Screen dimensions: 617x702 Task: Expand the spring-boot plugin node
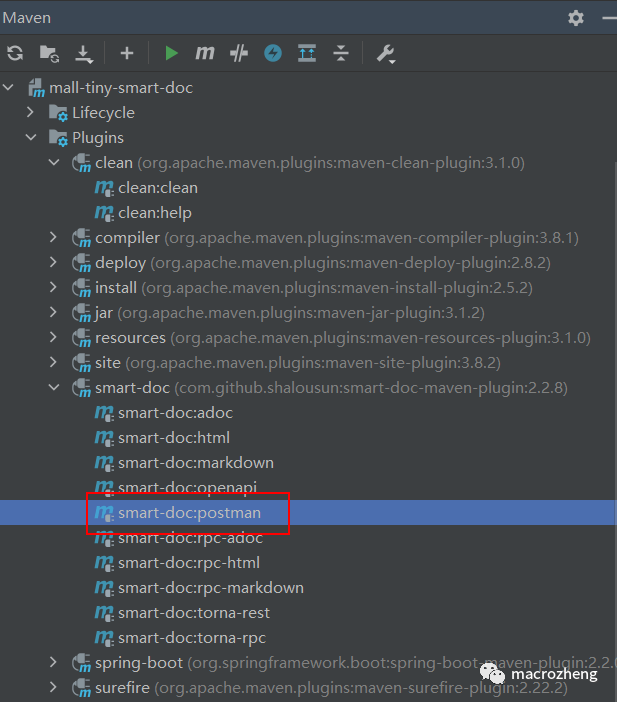coord(54,663)
